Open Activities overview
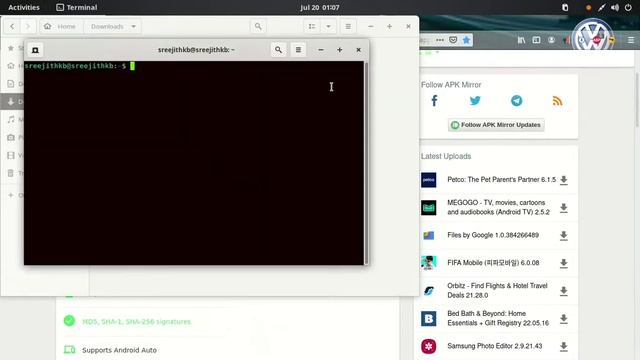 [24, 7]
